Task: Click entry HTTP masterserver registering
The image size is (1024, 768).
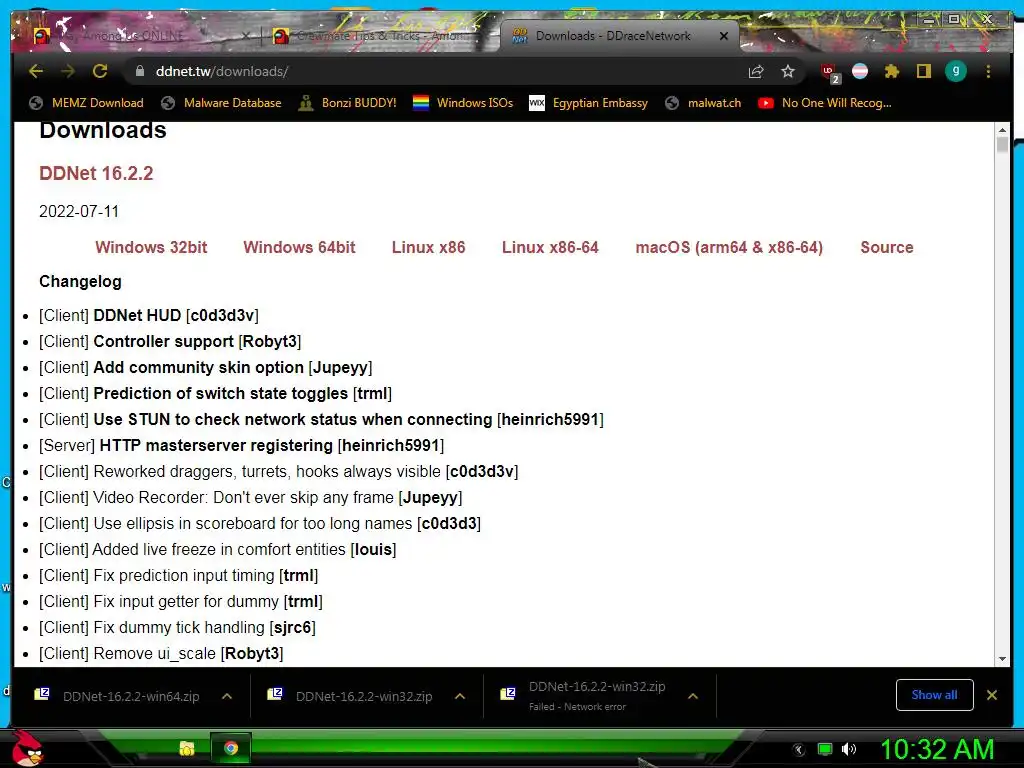Action: pos(242,445)
